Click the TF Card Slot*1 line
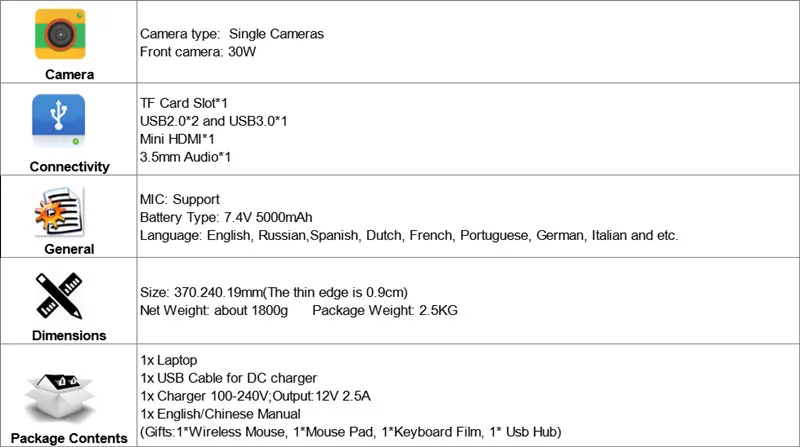Screen dimensions: 800x447 pyautogui.click(x=184, y=104)
